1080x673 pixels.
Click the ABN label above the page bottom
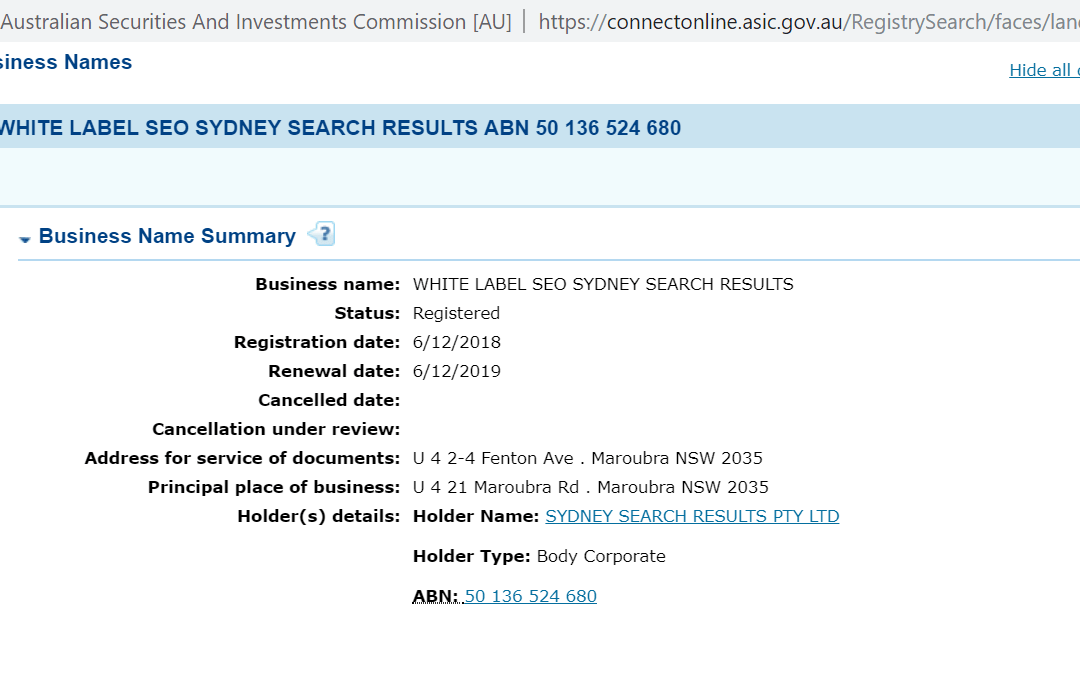[x=435, y=596]
